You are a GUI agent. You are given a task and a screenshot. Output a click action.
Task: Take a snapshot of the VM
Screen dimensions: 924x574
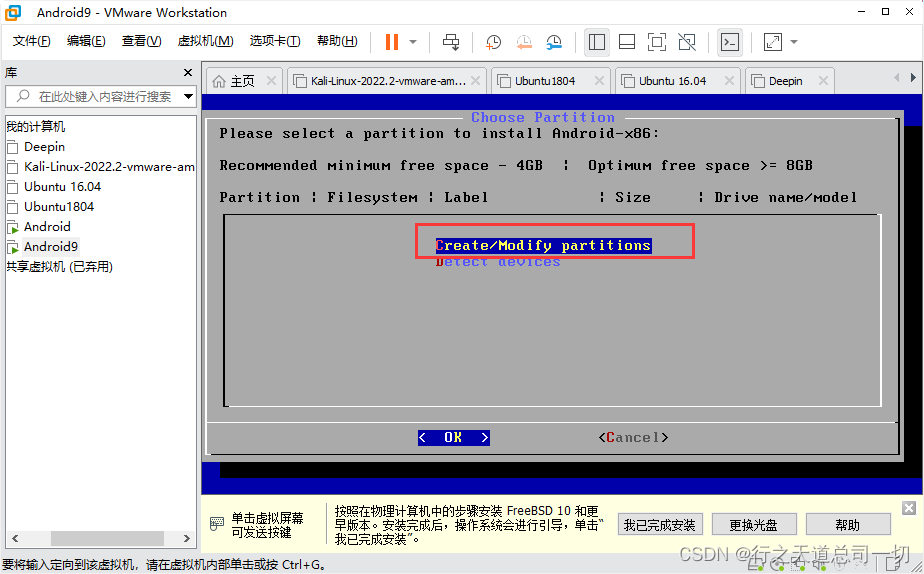pyautogui.click(x=493, y=42)
